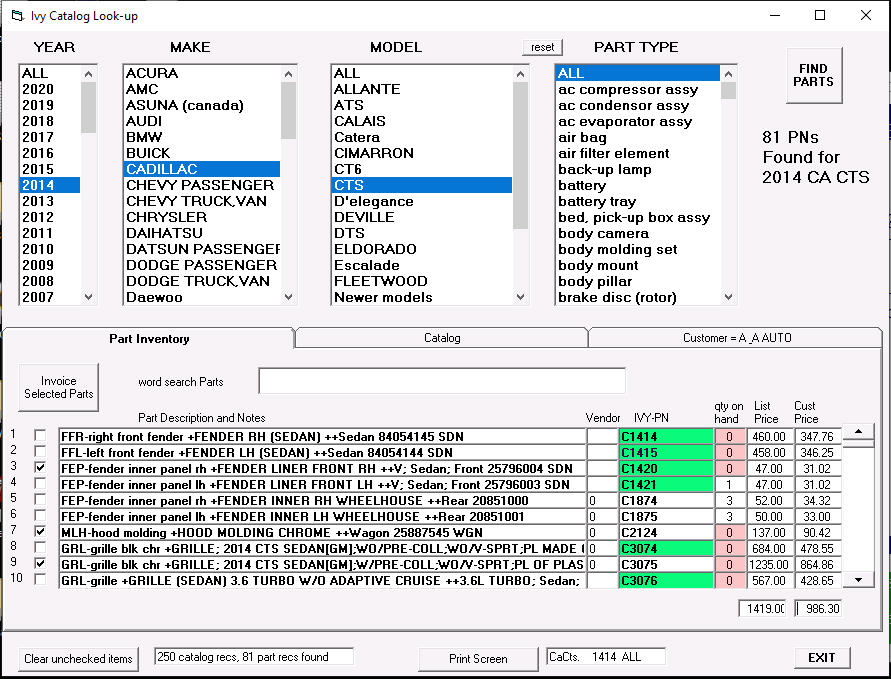Screen dimensions: 891x679
Task: Select CHRYSLER in MAKE list
Action: [x=202, y=217]
